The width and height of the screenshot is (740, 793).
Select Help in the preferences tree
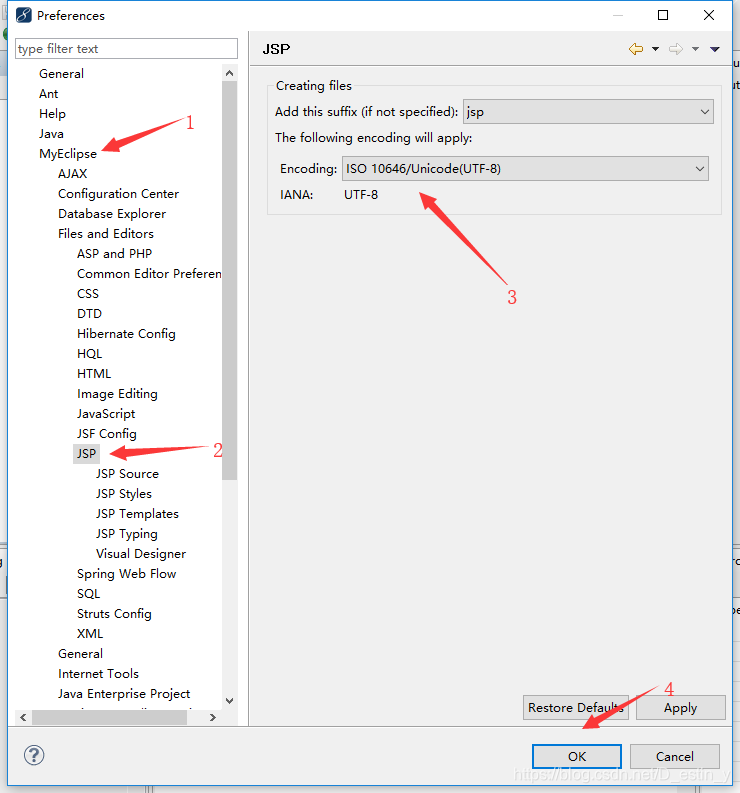(52, 114)
